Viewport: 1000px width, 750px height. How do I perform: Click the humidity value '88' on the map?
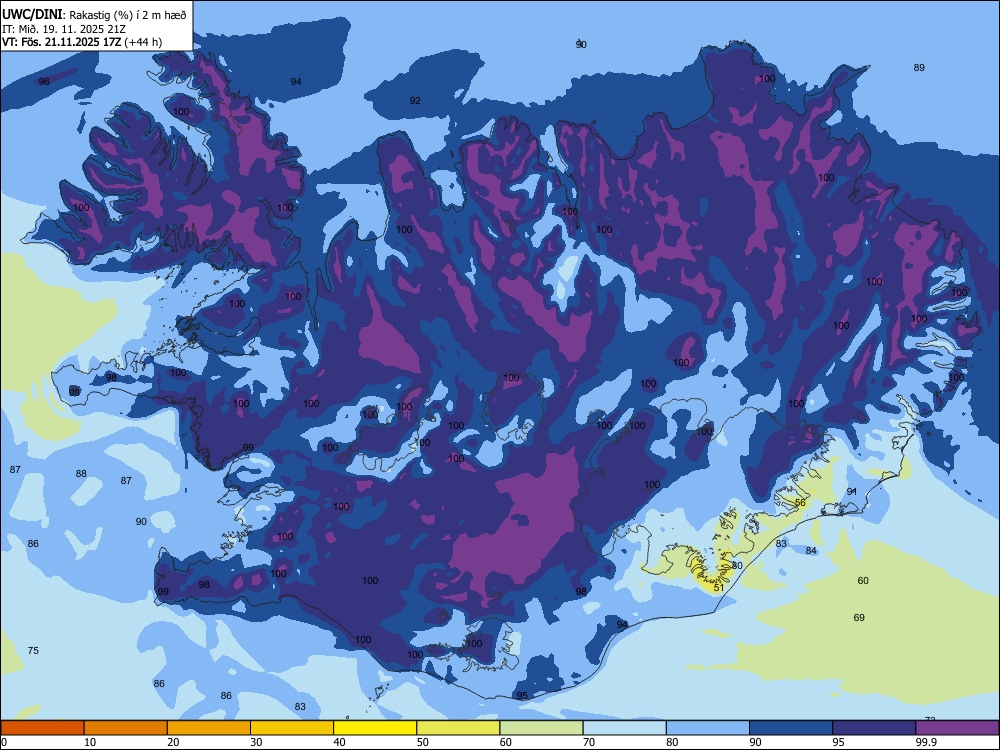click(x=81, y=473)
